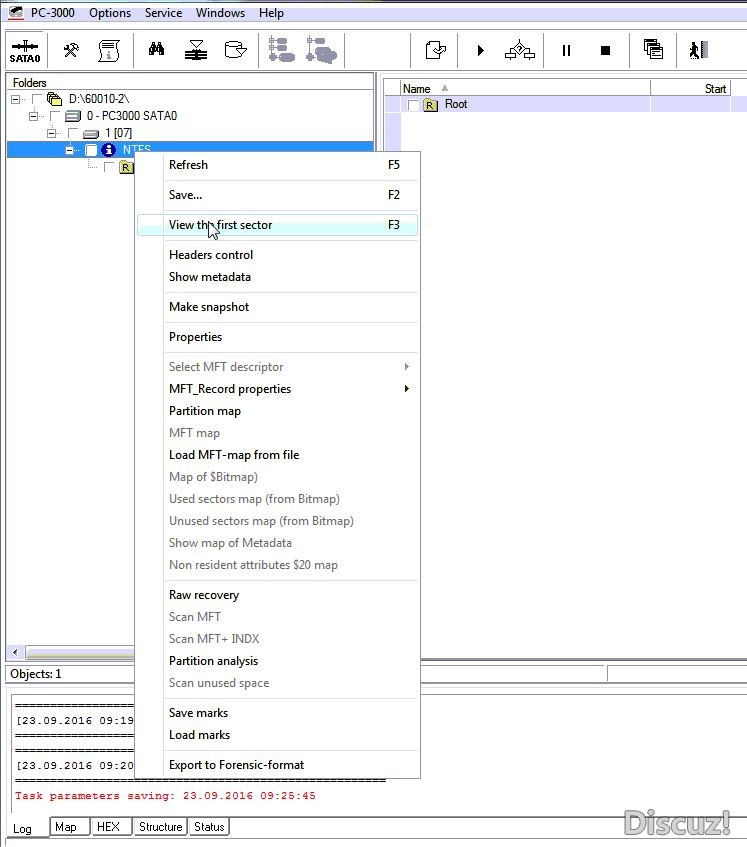Pause the running task
Image resolution: width=747 pixels, height=847 pixels.
566,50
